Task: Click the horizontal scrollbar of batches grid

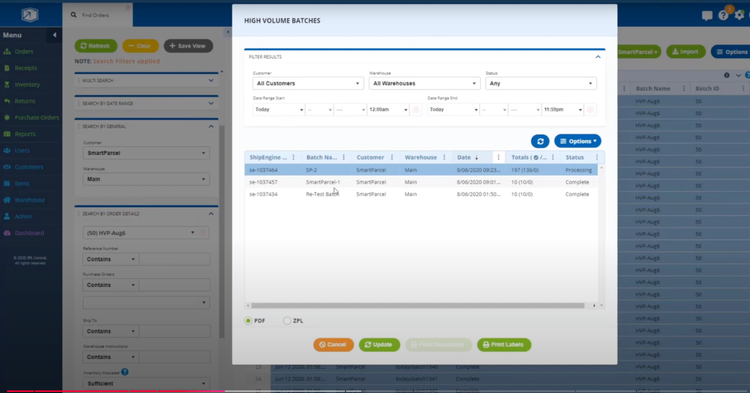Action: pos(418,306)
